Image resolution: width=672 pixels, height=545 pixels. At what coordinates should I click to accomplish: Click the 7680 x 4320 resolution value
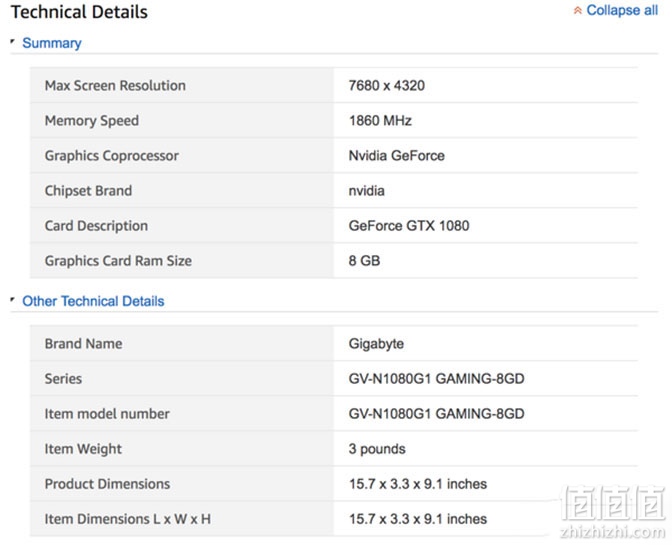387,86
